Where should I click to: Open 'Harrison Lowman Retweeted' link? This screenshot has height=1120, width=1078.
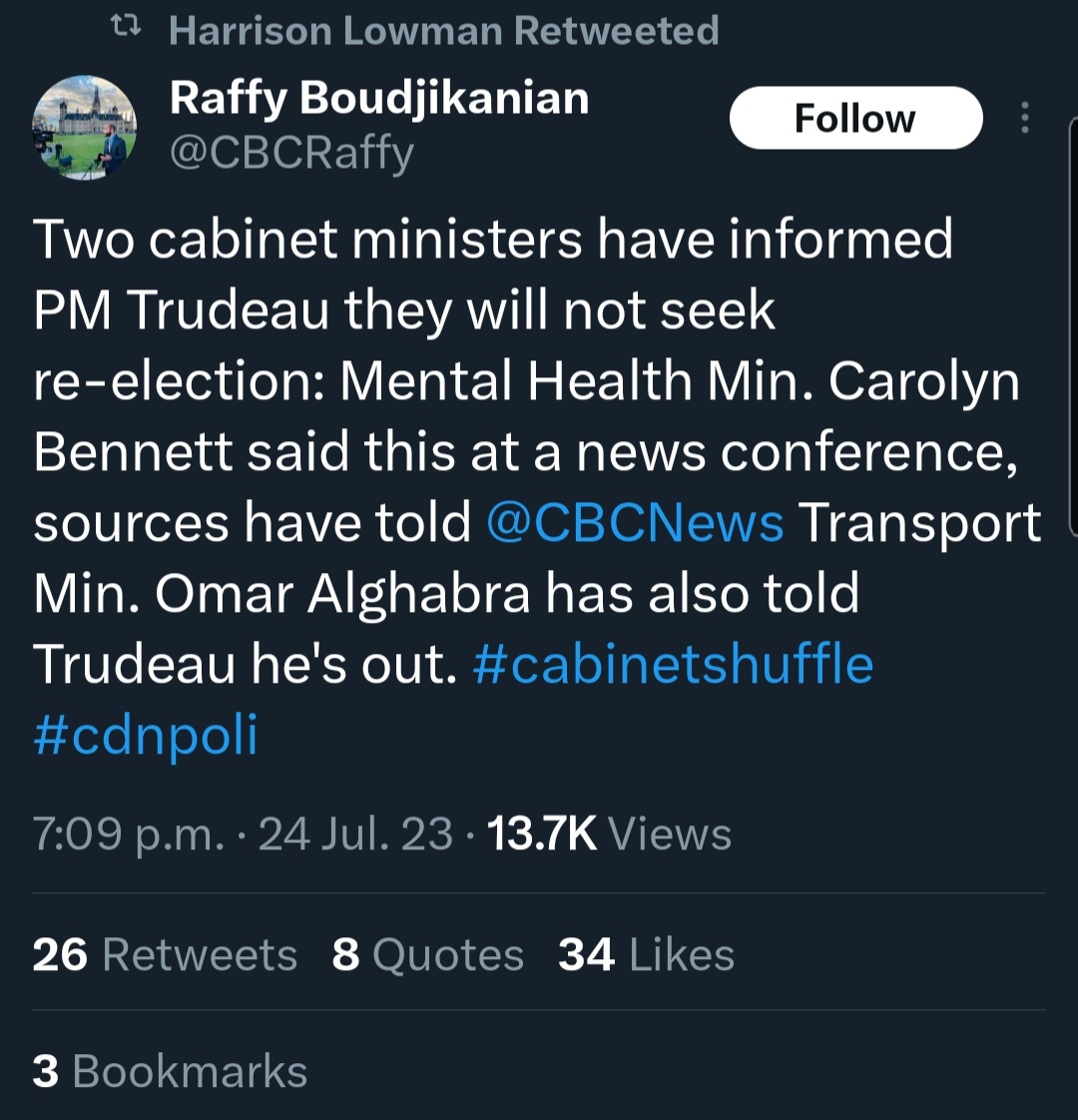(x=443, y=31)
